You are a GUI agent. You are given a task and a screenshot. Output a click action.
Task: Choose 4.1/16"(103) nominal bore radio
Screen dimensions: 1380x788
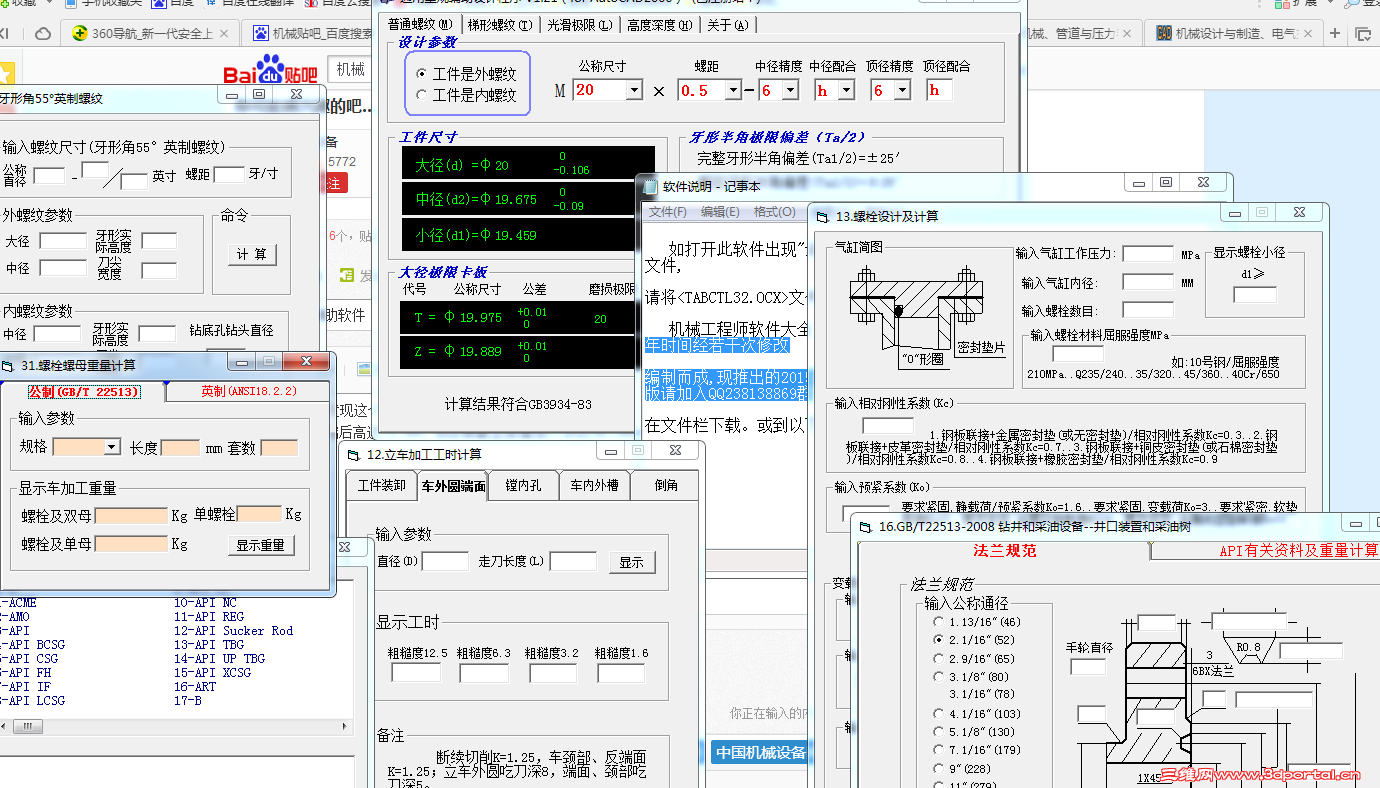point(938,714)
